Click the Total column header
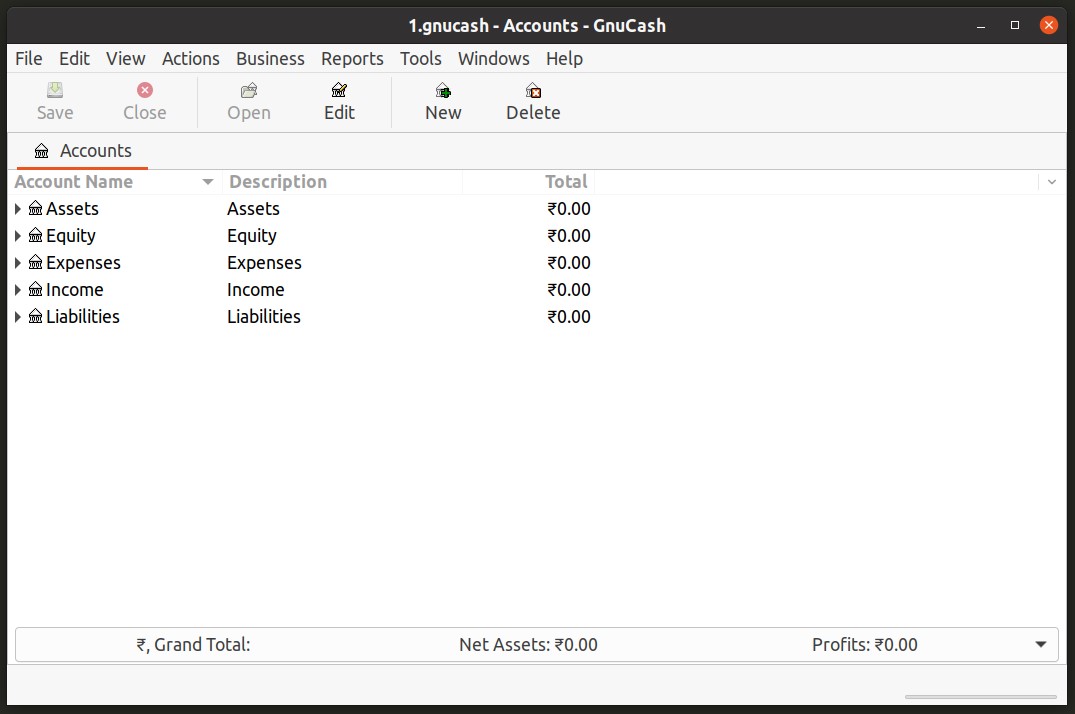1075x714 pixels. 566,182
